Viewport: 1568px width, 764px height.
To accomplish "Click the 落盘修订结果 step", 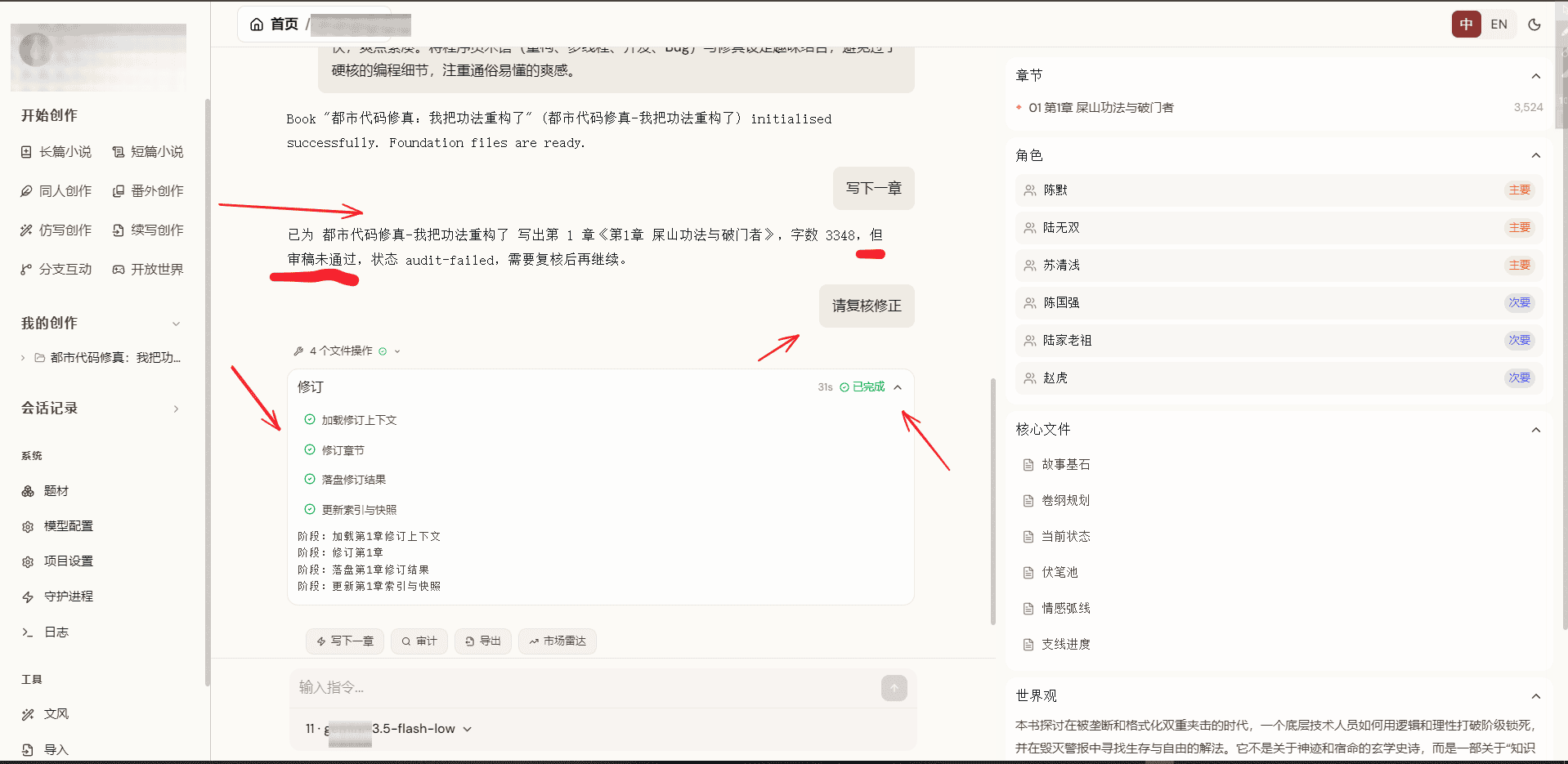I will point(345,480).
